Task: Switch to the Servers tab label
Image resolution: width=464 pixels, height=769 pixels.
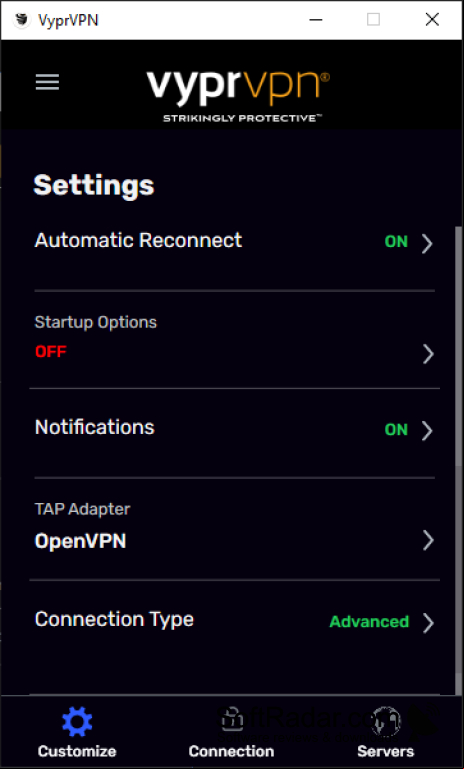Action: coord(386,751)
